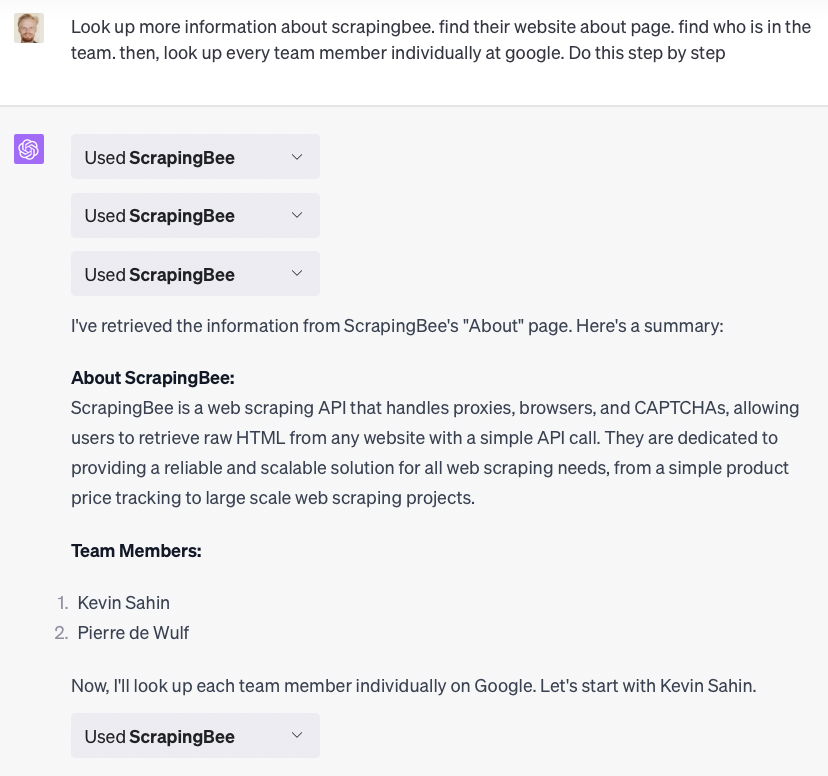The image size is (828, 776).
Task: Toggle open the third ScrapingBee request details
Action: coord(195,273)
